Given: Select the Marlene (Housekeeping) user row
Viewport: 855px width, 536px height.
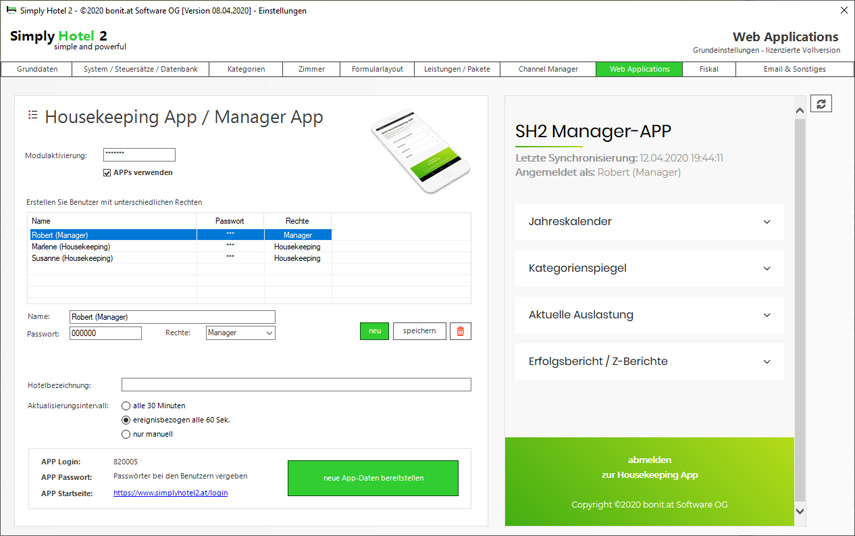Looking at the screenshot, I should point(180,246).
